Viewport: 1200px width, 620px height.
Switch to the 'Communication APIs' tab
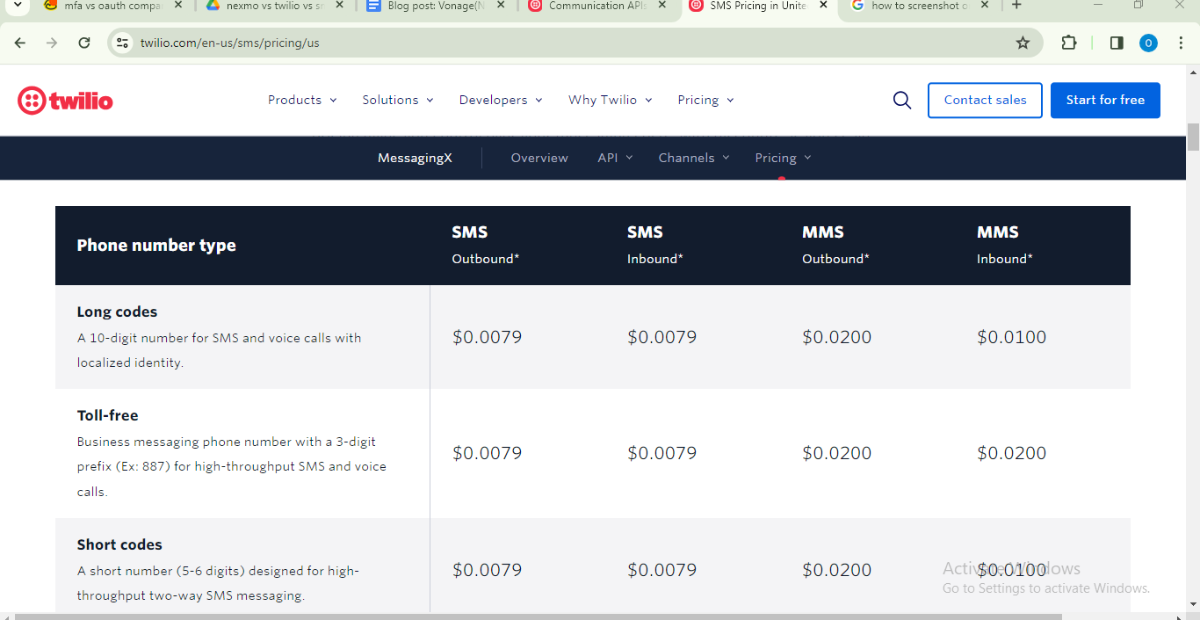[598, 5]
